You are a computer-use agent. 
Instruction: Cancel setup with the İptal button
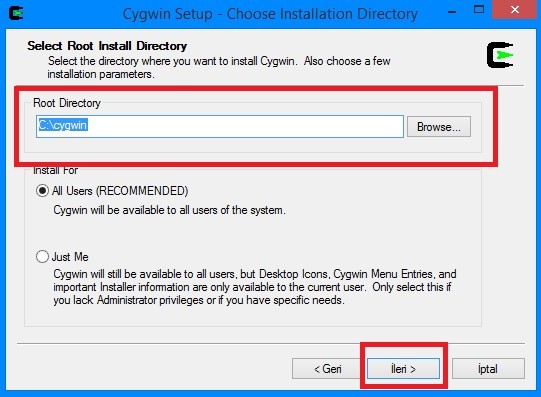(x=488, y=369)
